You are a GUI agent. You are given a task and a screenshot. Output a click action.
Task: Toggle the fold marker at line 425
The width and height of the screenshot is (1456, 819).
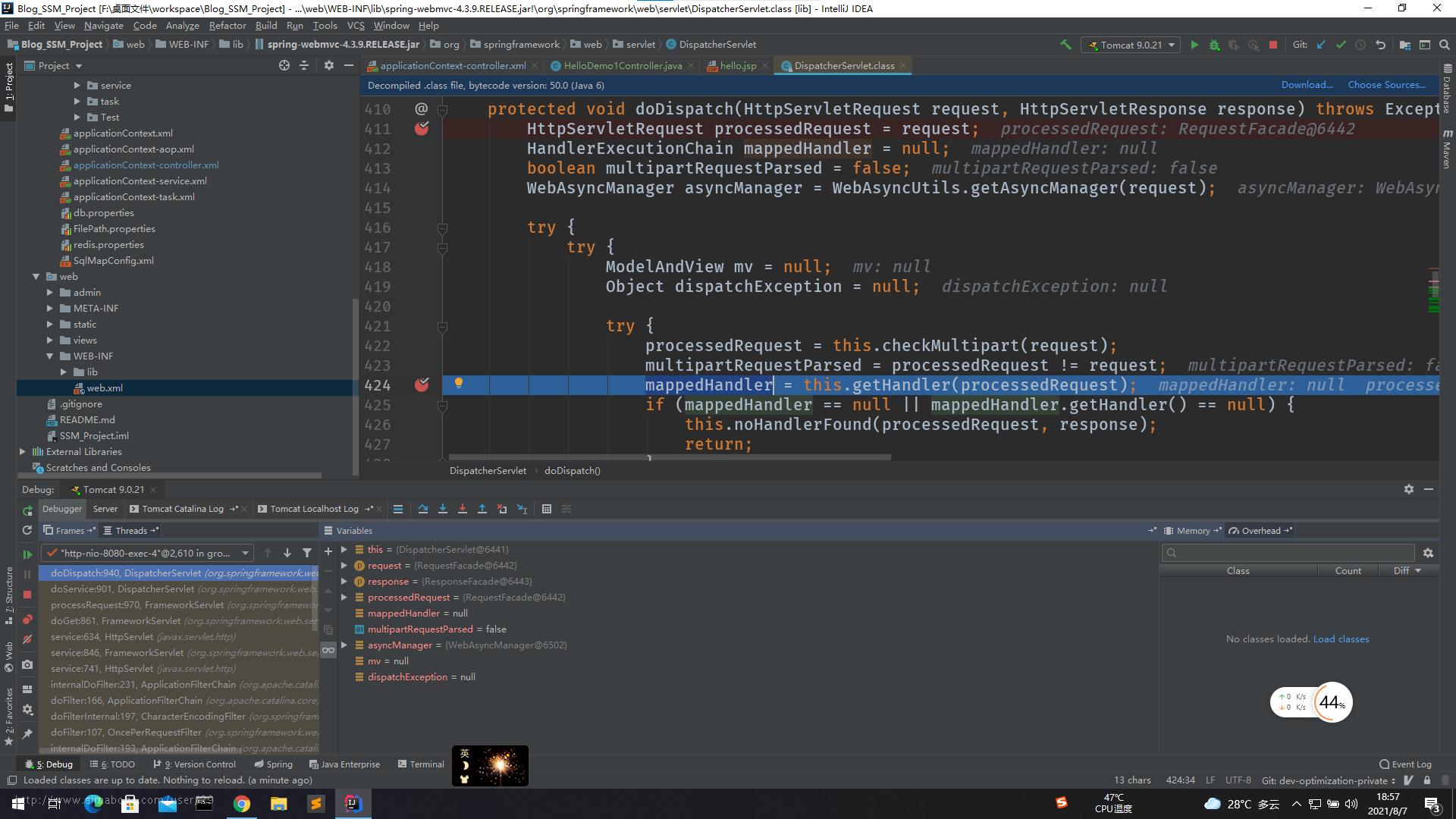(442, 405)
